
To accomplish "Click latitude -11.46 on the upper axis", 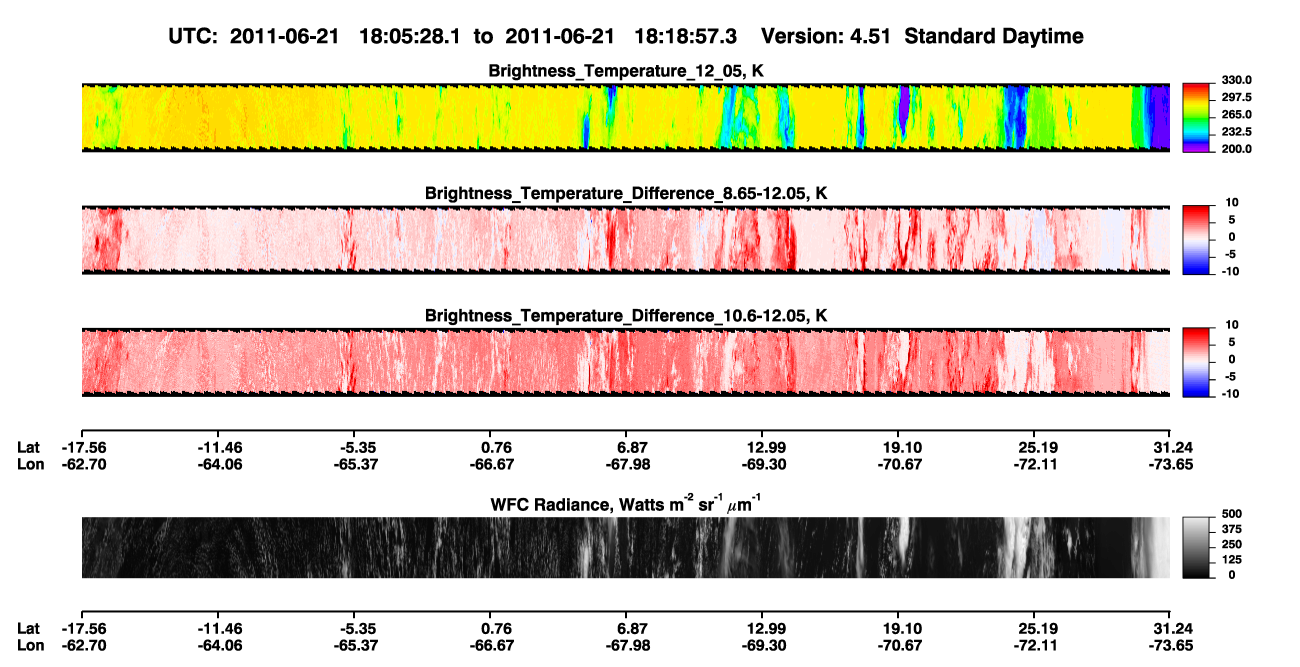I will pos(218,447).
